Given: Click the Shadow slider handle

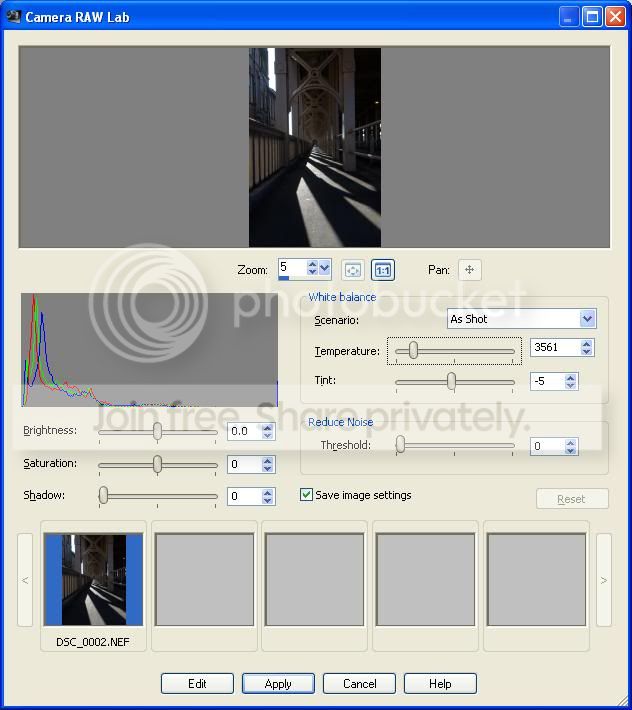Looking at the screenshot, I should [103, 495].
